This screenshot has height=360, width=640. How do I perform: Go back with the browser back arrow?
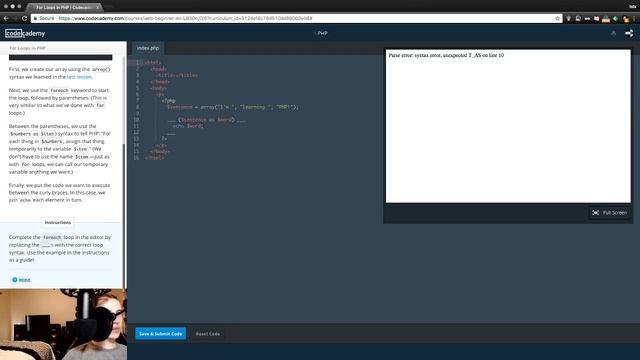click(x=6, y=18)
